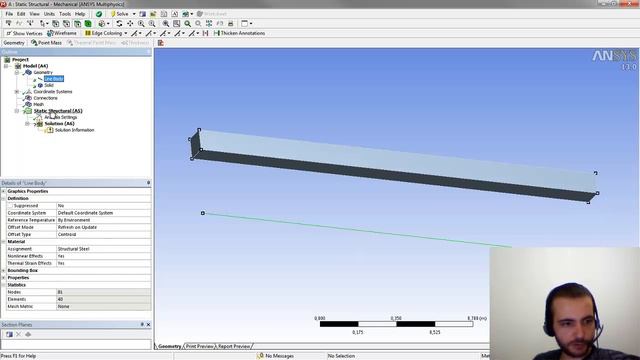This screenshot has width=640, height=360.
Task: Select the solid green body selection filter
Action: coord(88,24)
